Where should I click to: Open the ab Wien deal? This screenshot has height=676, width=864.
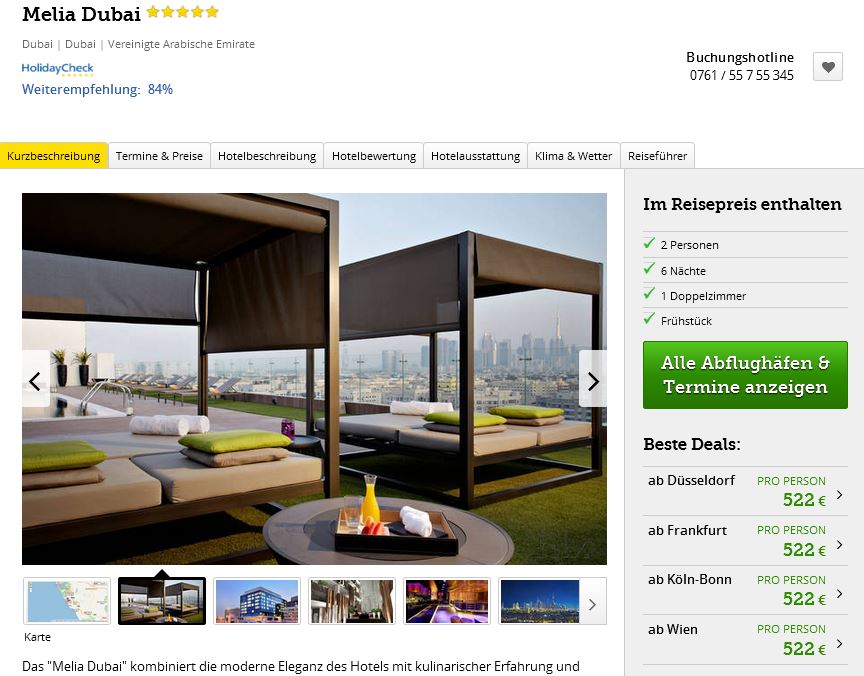click(745, 639)
